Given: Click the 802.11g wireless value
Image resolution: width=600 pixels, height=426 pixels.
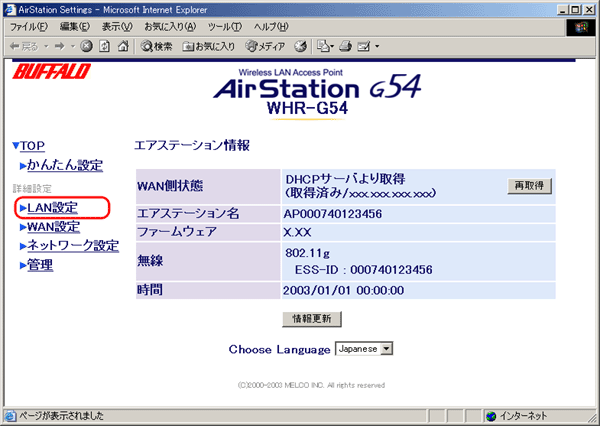Looking at the screenshot, I should pyautogui.click(x=307, y=253).
